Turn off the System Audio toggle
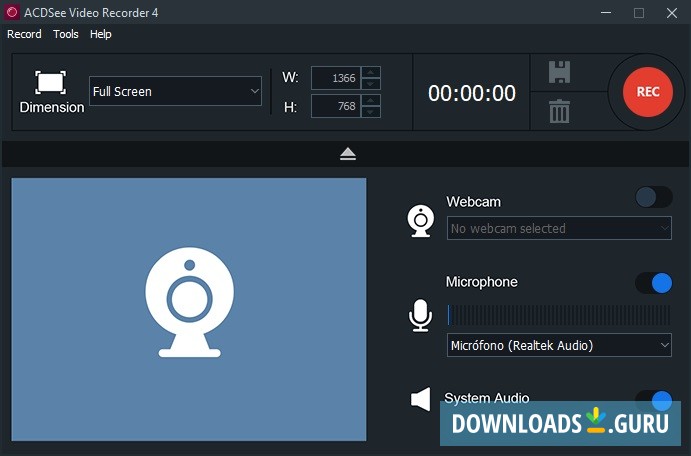This screenshot has height=456, width=691. (654, 400)
